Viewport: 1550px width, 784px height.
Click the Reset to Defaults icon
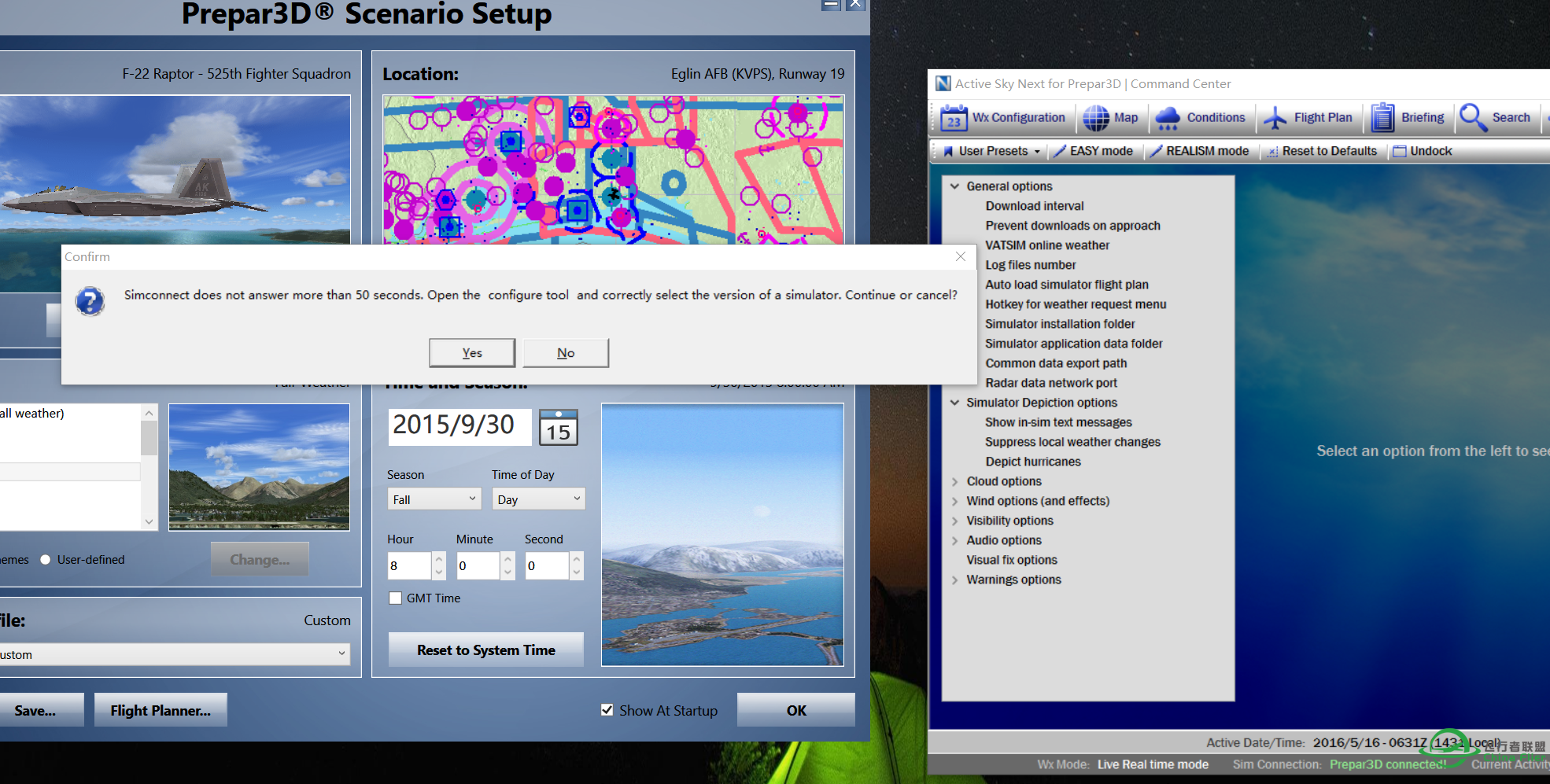coord(1271,151)
